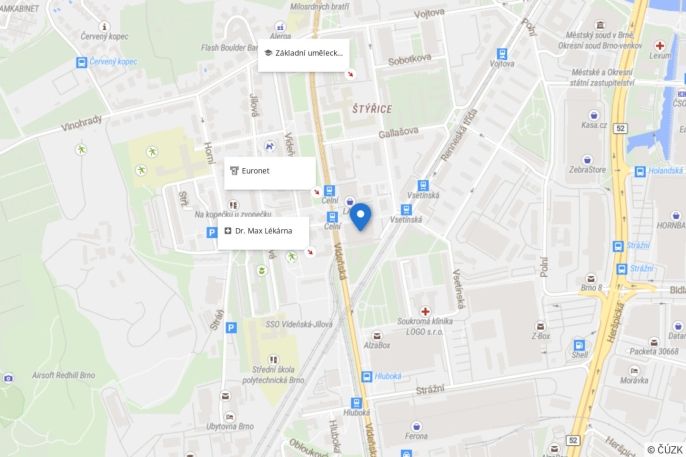
Task: Select the Z-Box parcel icon
Action: tap(540, 326)
